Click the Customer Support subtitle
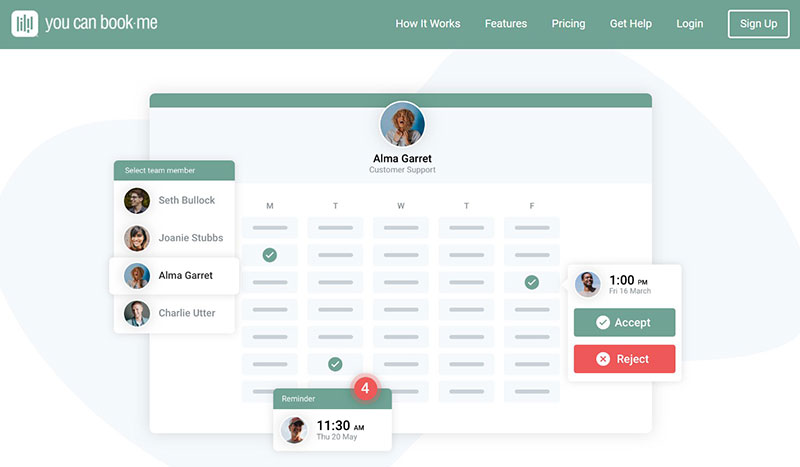The width and height of the screenshot is (800, 467). click(402, 170)
